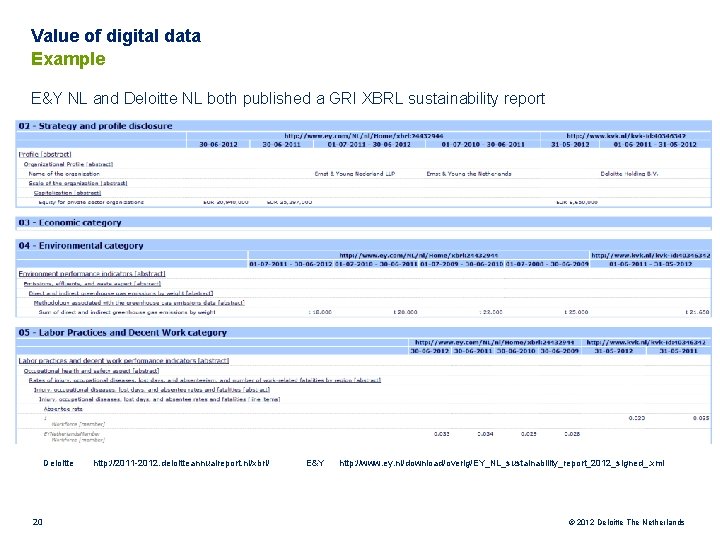This screenshot has height=540, width=720.
Task: Open ey.com URL header in Strategy section
Action: point(364,136)
